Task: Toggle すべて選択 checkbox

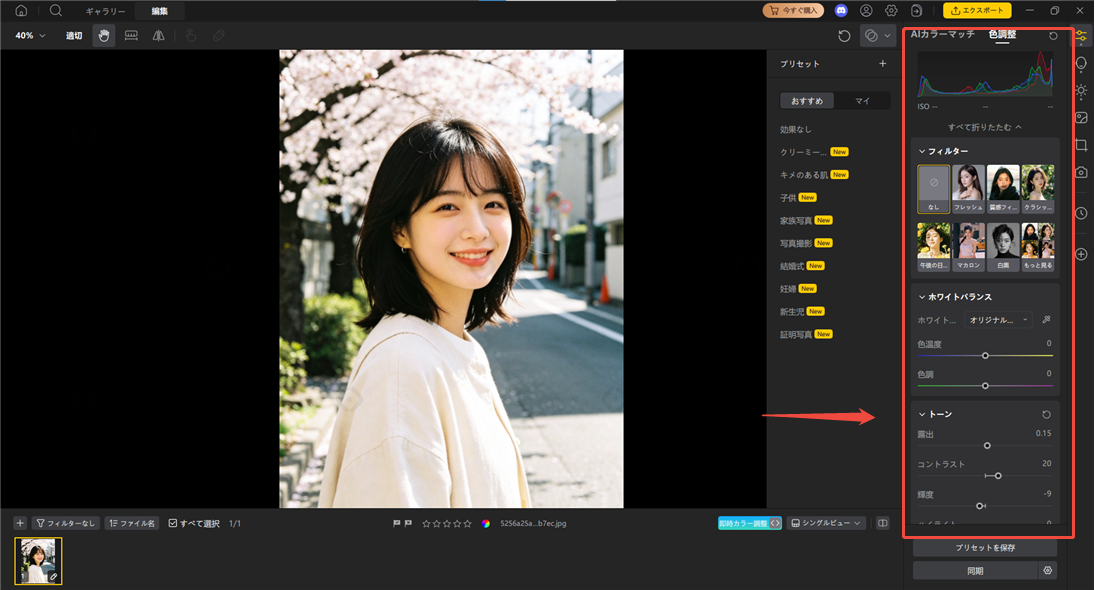Action: pos(172,523)
